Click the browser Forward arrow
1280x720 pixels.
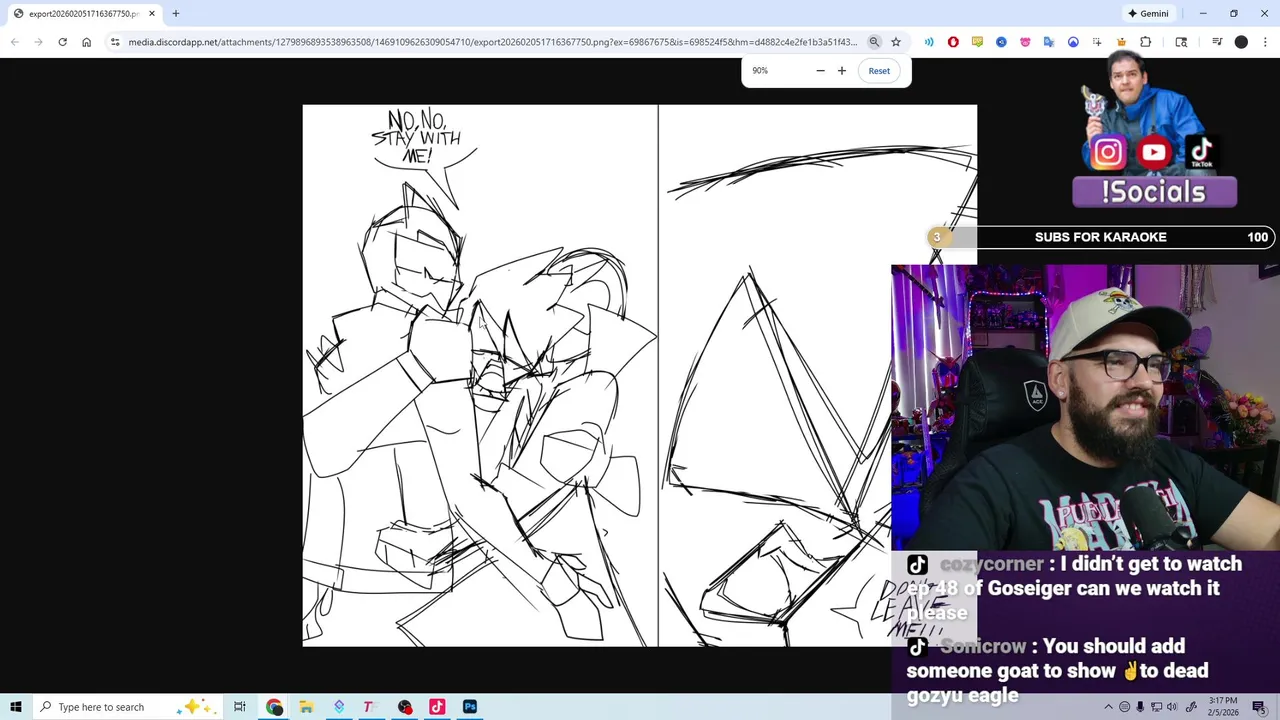pyautogui.click(x=38, y=42)
